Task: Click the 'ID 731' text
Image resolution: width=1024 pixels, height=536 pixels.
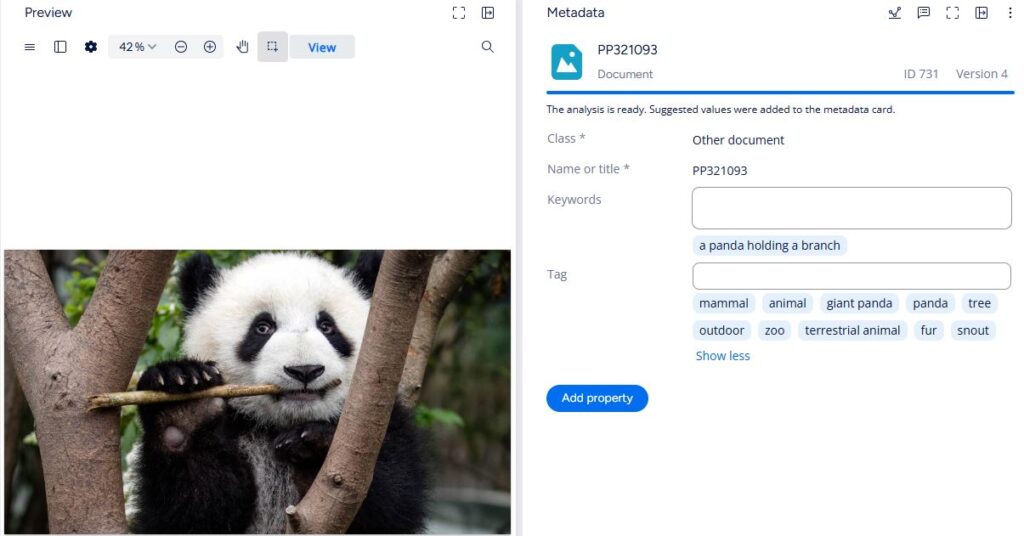Action: click(921, 74)
